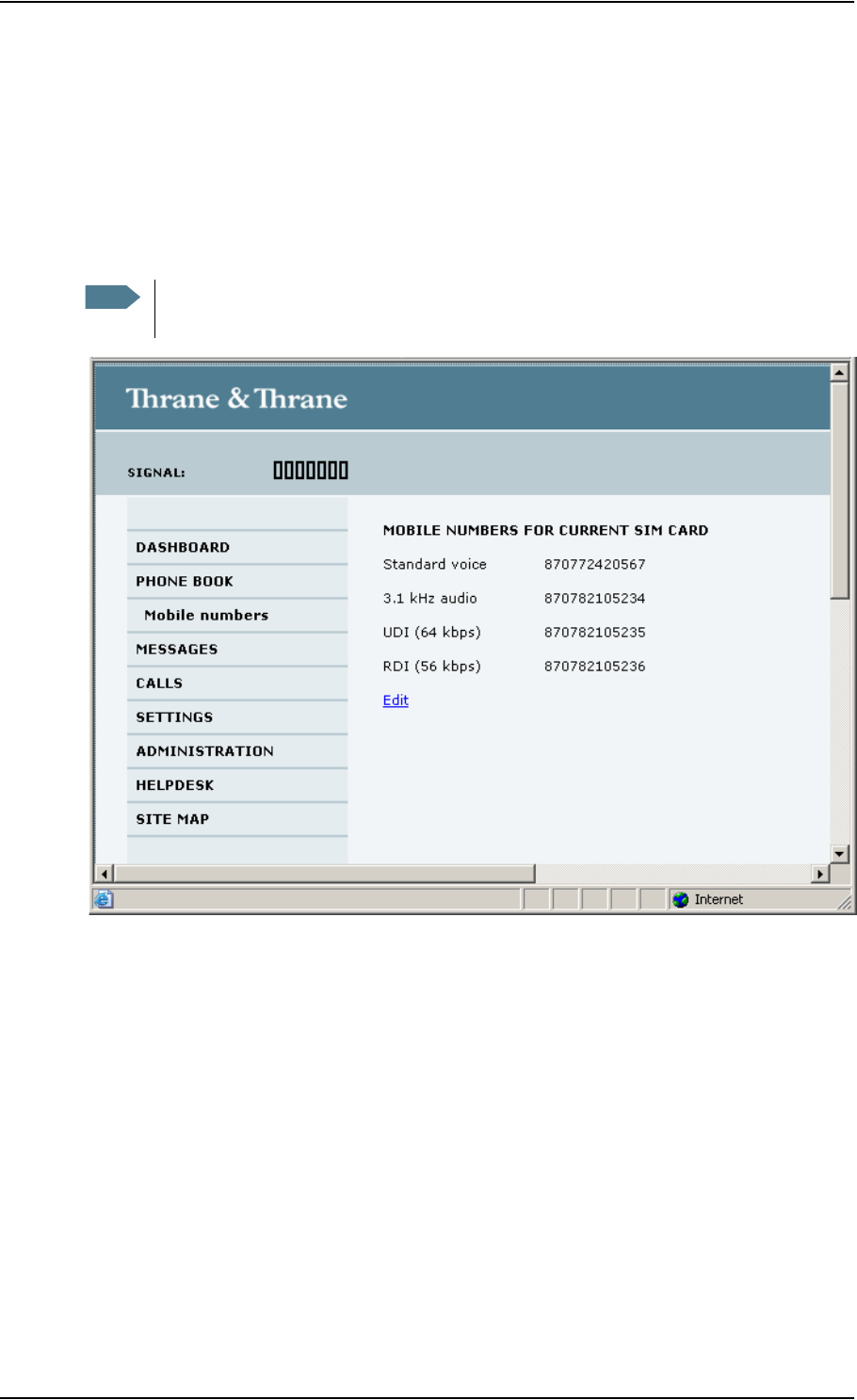857x1400 pixels.
Task: Go to ADMINISTRATION page
Action: (205, 750)
